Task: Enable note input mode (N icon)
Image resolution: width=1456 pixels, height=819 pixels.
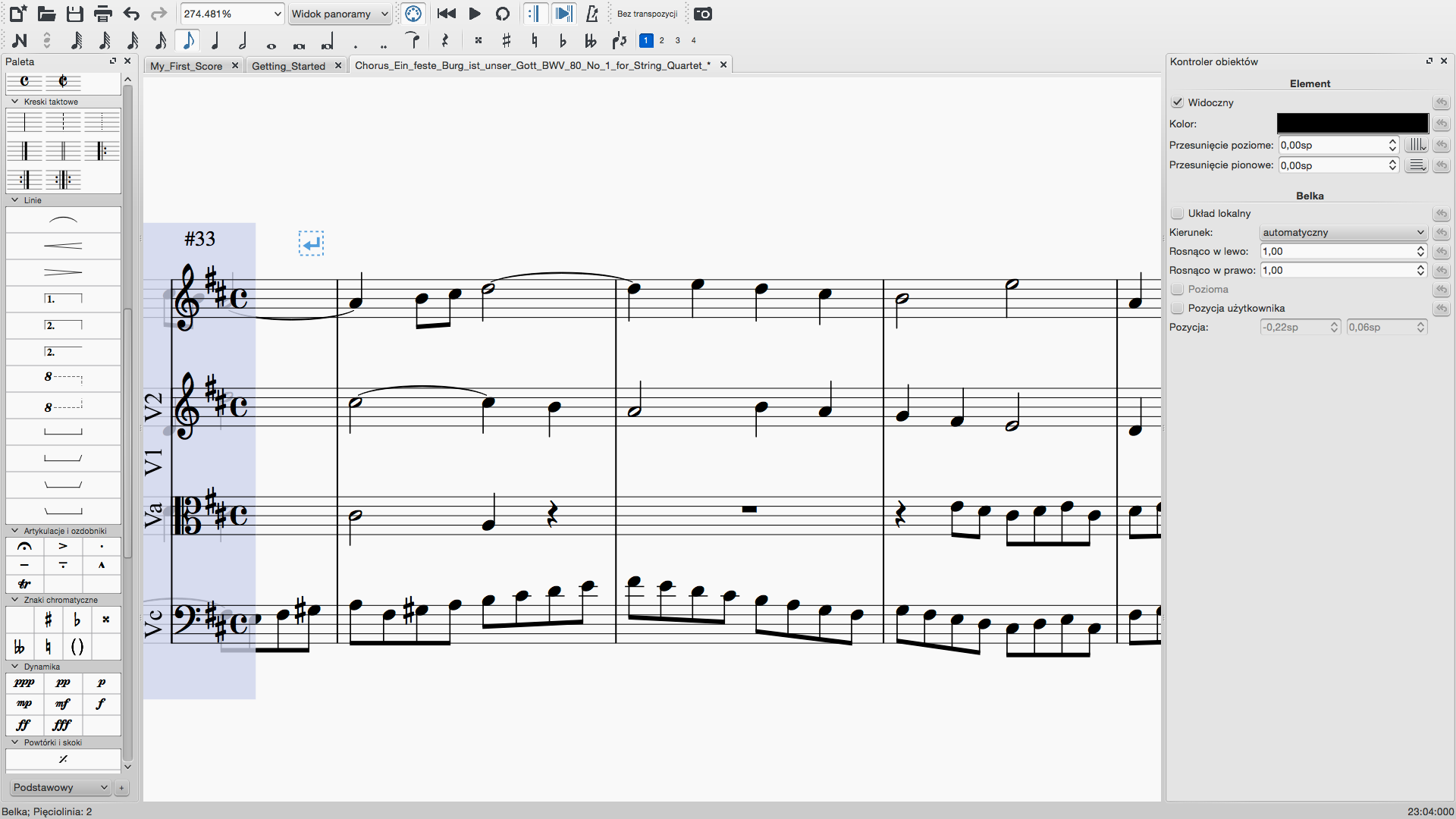Action: point(20,40)
